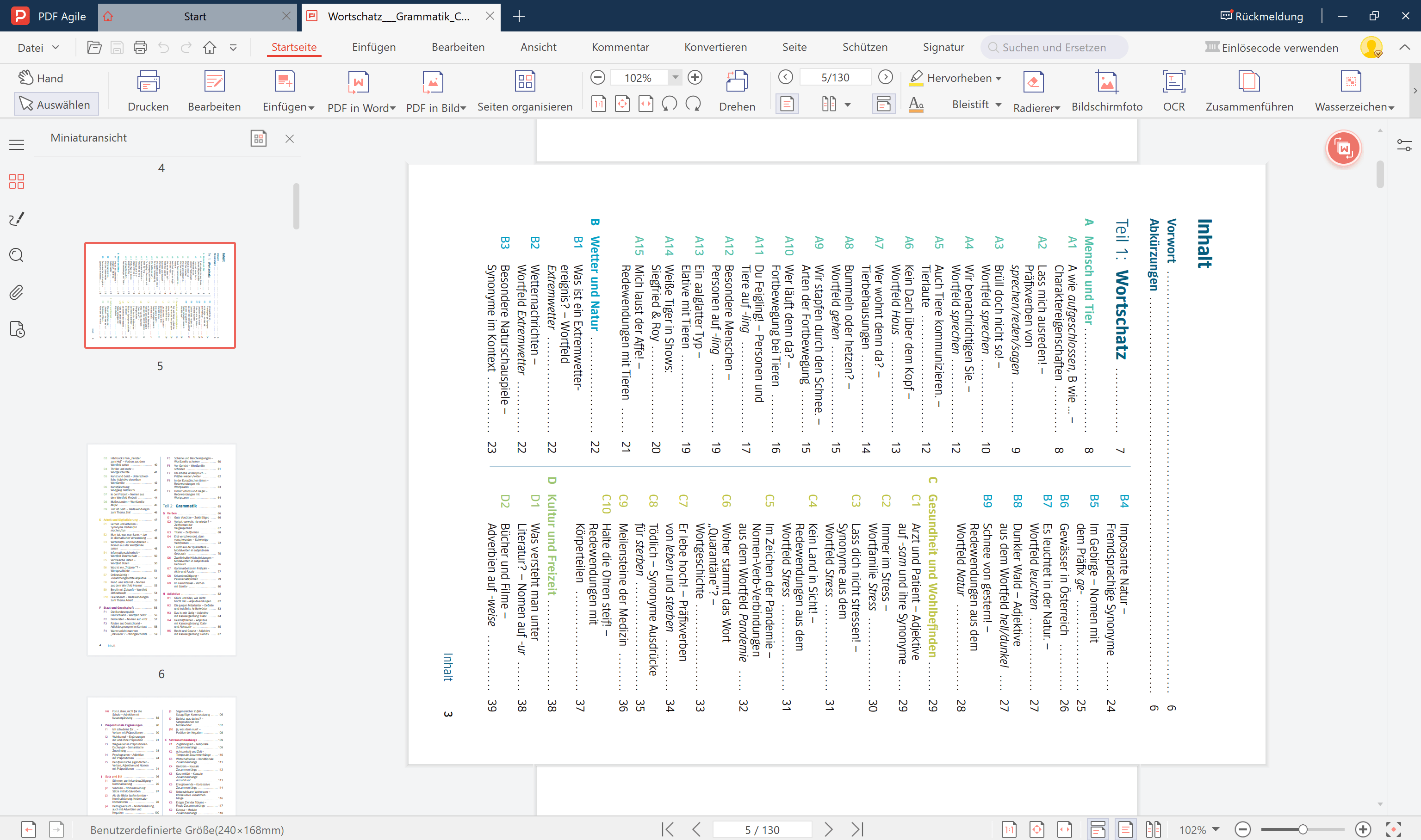Click the Save disk icon
Image resolution: width=1421 pixels, height=840 pixels.
click(117, 48)
